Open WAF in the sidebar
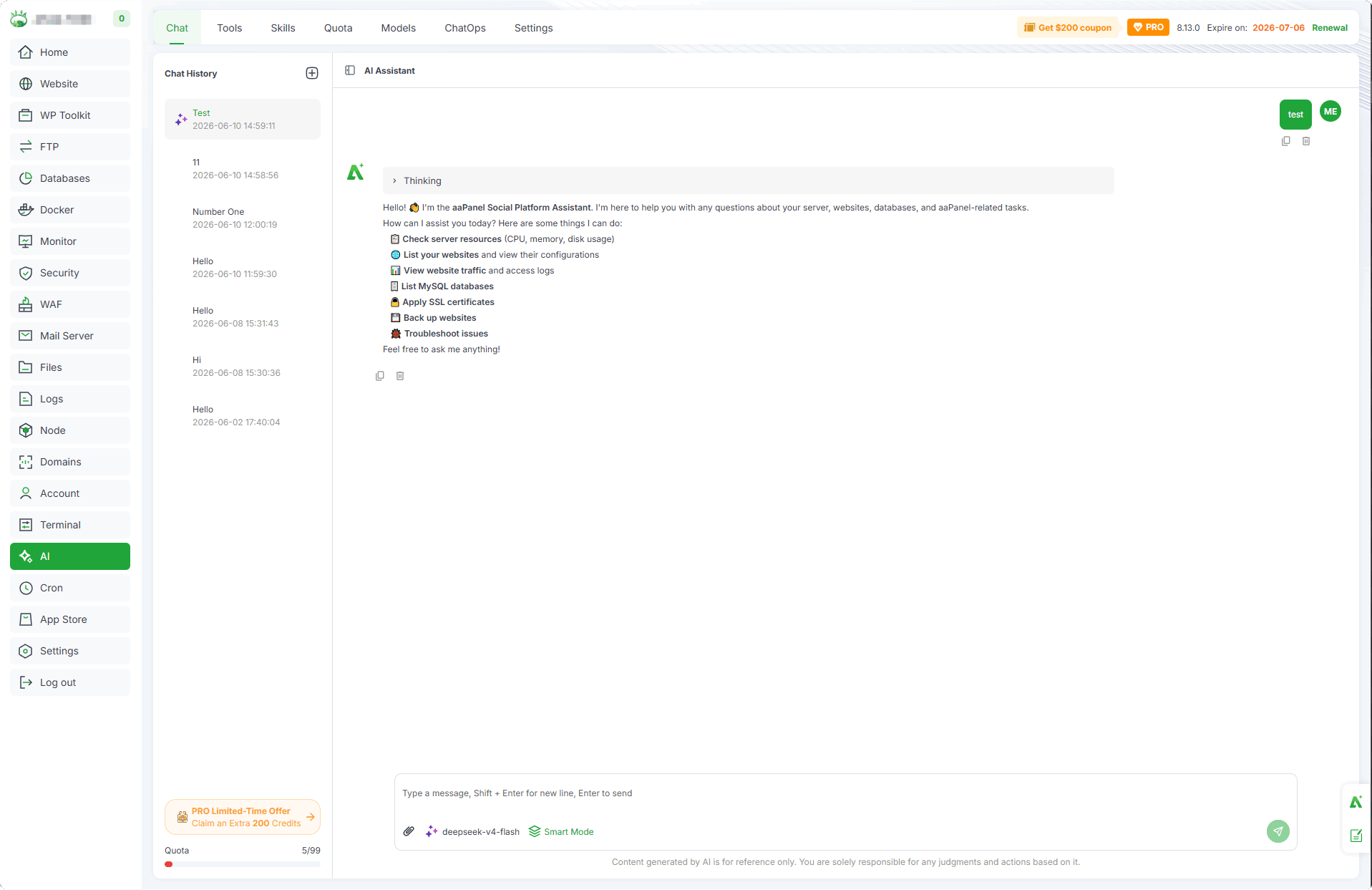Screen dimensions: 1372x890 click(70, 304)
